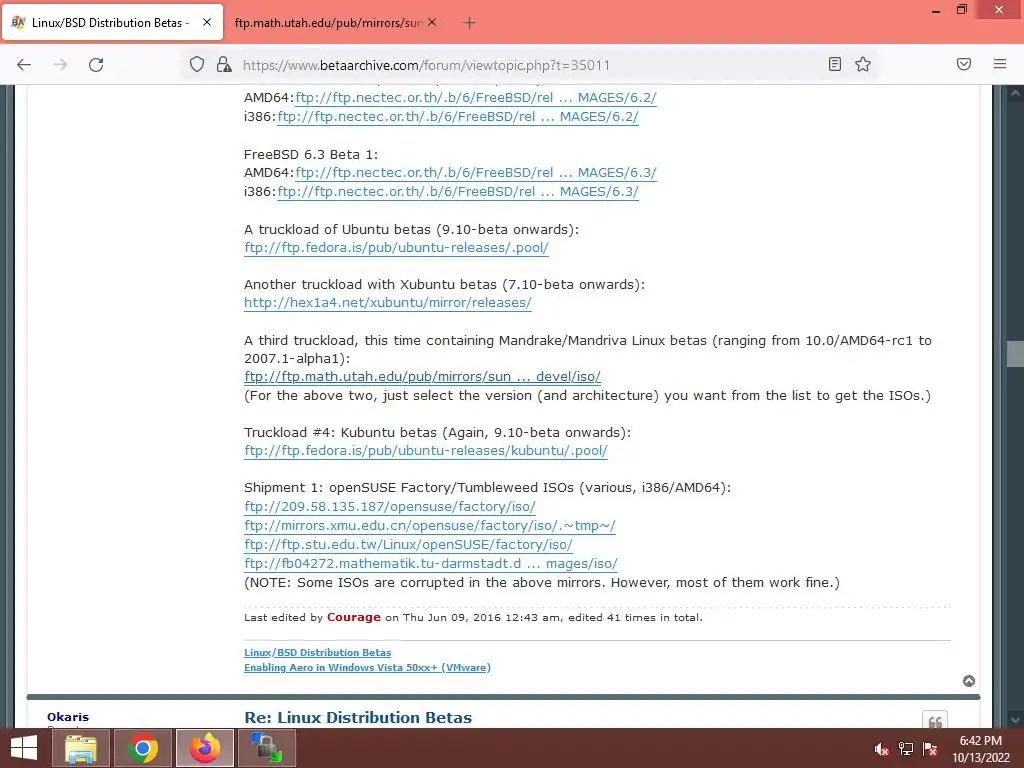Click the forward navigation arrow

[x=60, y=65]
